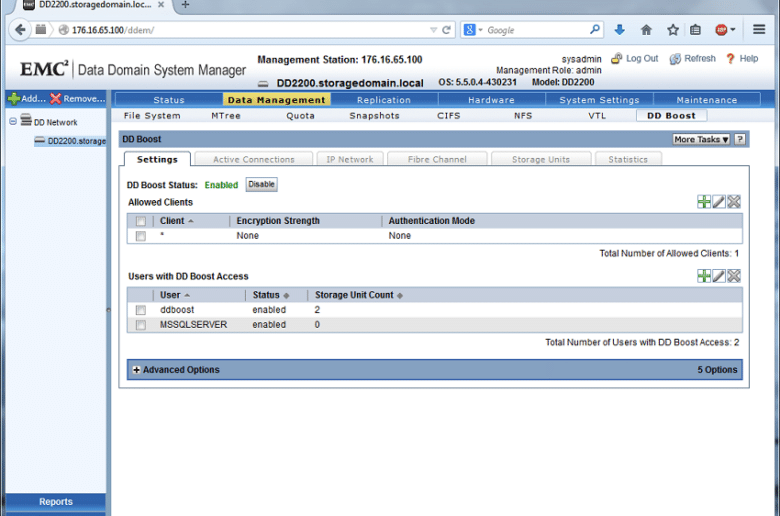Click the reload page icon in address bar
This screenshot has width=780, height=516.
pyautogui.click(x=446, y=30)
